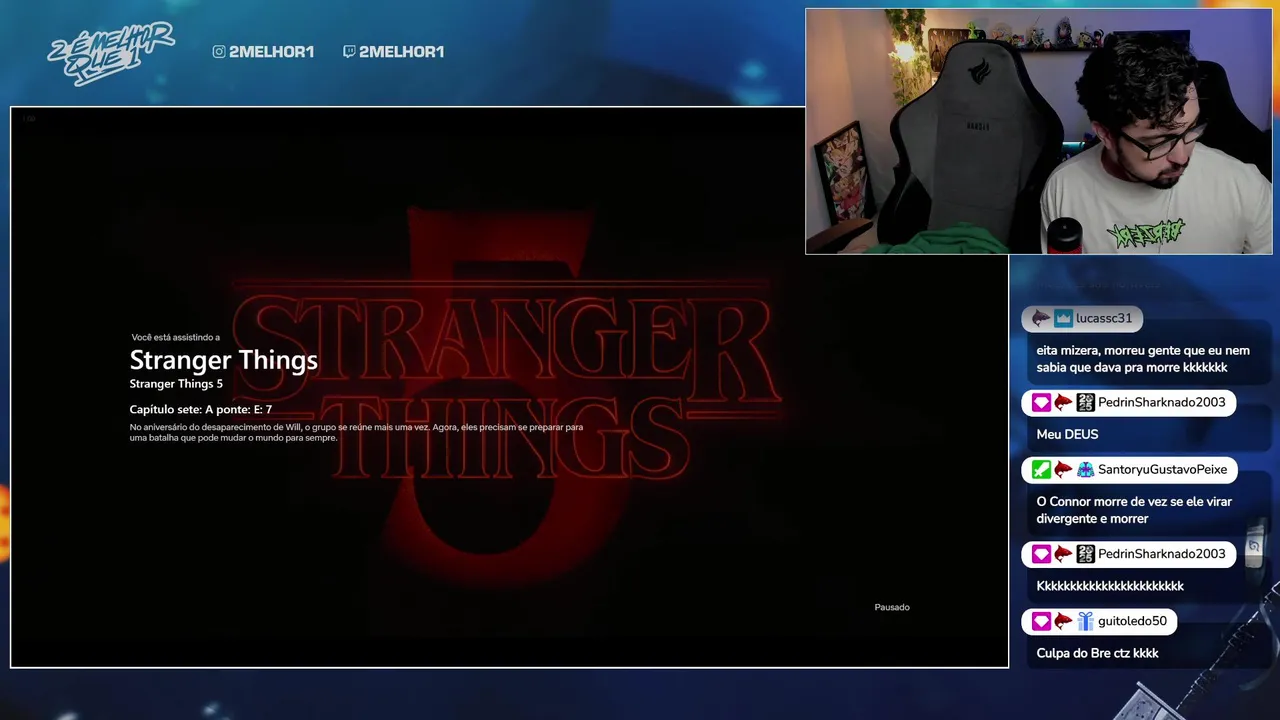1280x720 pixels.
Task: Click the blue jacket badge beside SantoryuGustavoPeixe
Action: click(1085, 470)
